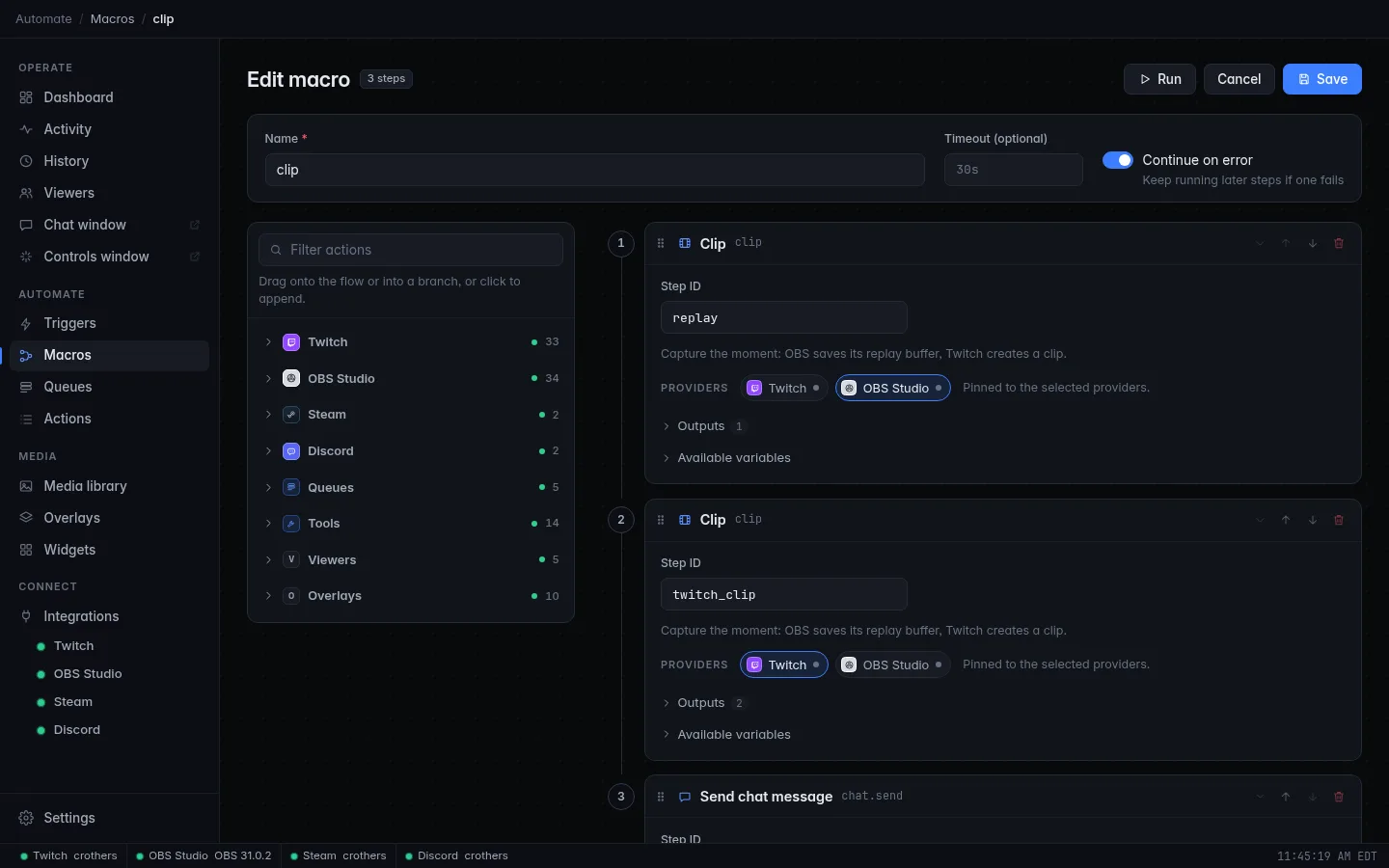Click the Clip film icon in step 1

point(685,243)
